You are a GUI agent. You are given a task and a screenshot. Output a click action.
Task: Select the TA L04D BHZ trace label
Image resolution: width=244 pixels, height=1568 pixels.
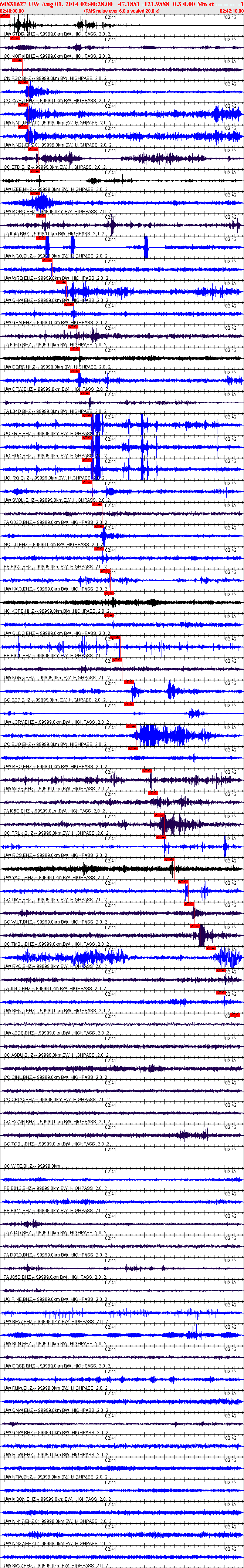point(56,412)
